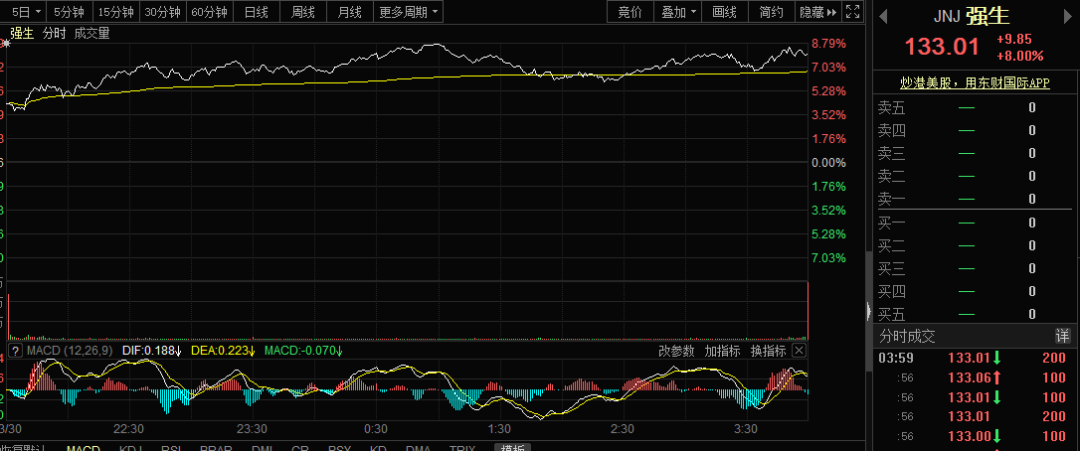
Task: Select the 分时 legend label
Action: tap(54, 33)
